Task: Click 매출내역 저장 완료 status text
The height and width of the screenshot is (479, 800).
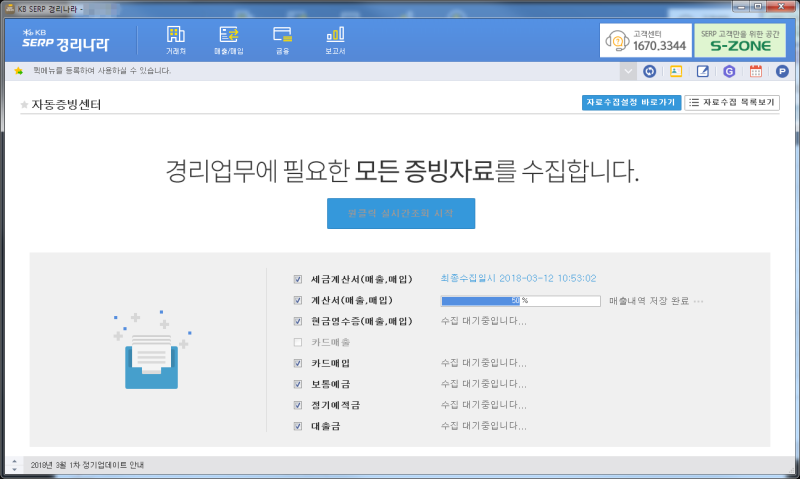Action: 649,301
